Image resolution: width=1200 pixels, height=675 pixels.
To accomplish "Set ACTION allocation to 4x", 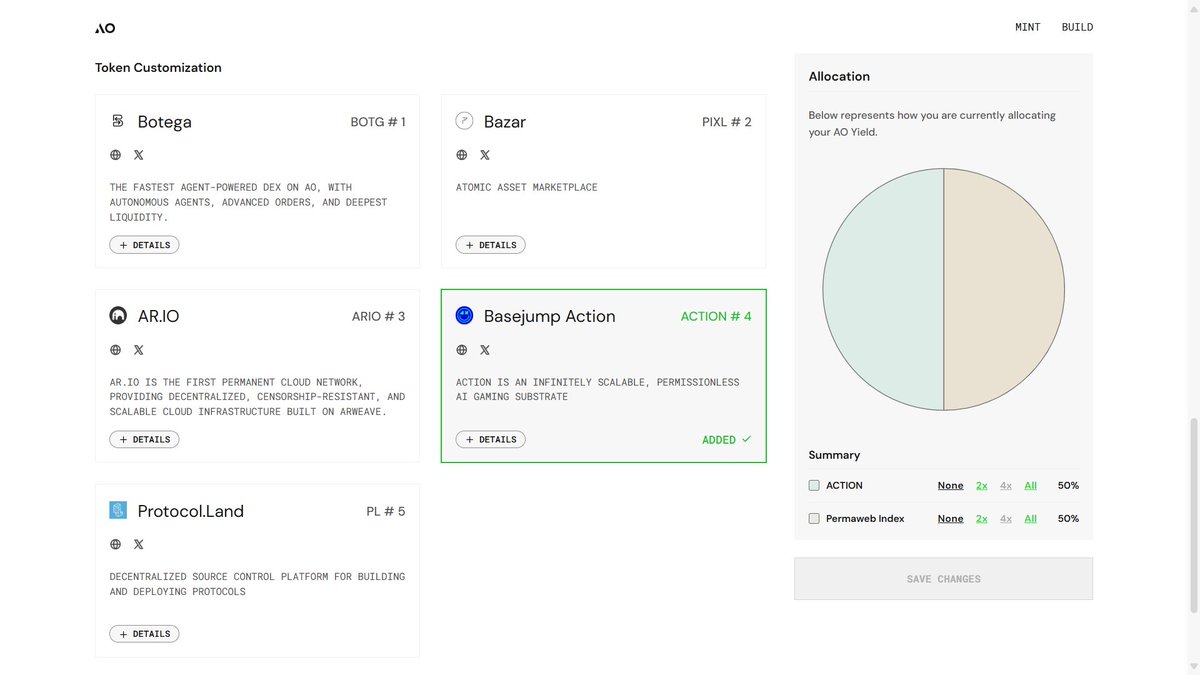I will 1006,485.
